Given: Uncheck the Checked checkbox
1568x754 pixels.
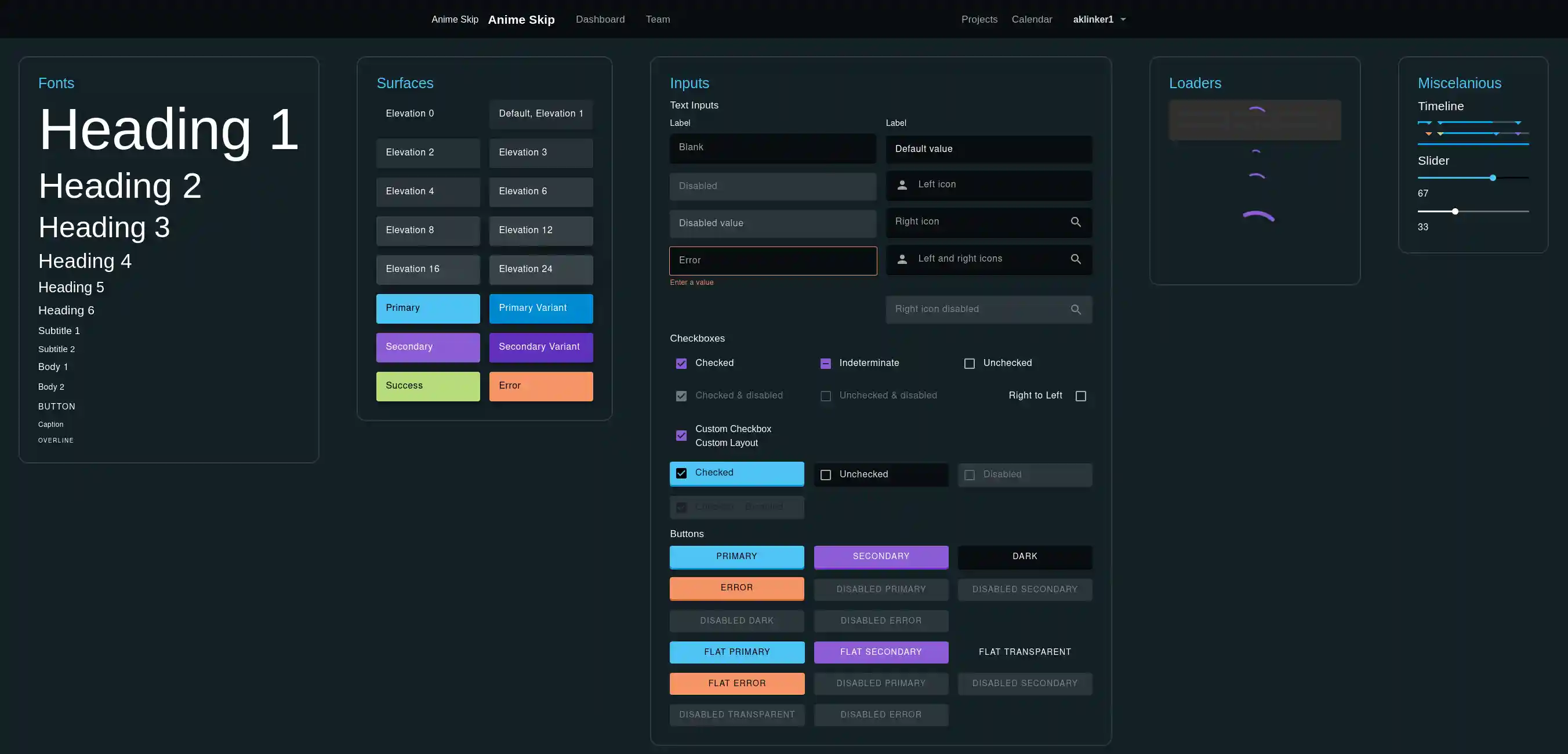Looking at the screenshot, I should [681, 363].
